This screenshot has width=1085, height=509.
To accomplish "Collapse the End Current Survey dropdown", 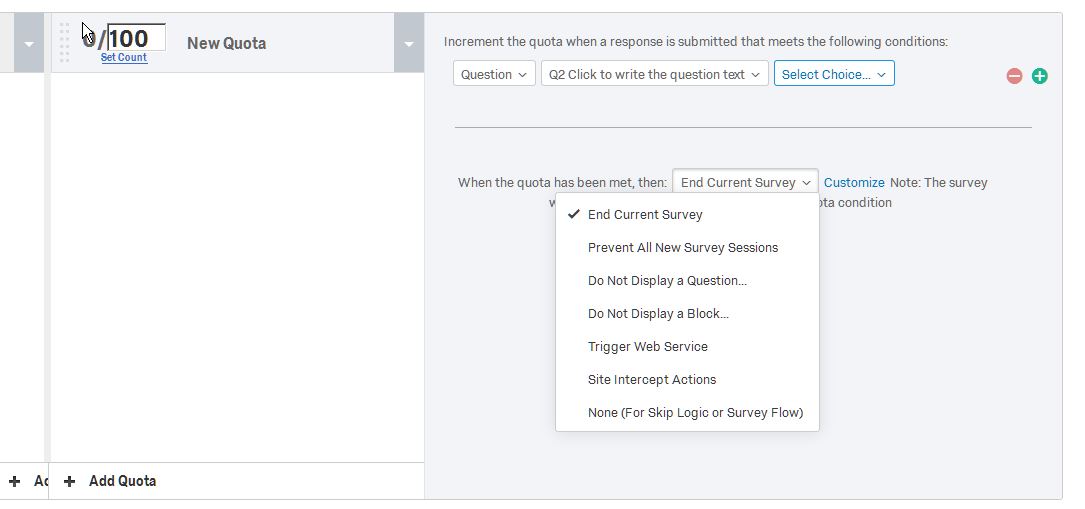I will coord(745,183).
